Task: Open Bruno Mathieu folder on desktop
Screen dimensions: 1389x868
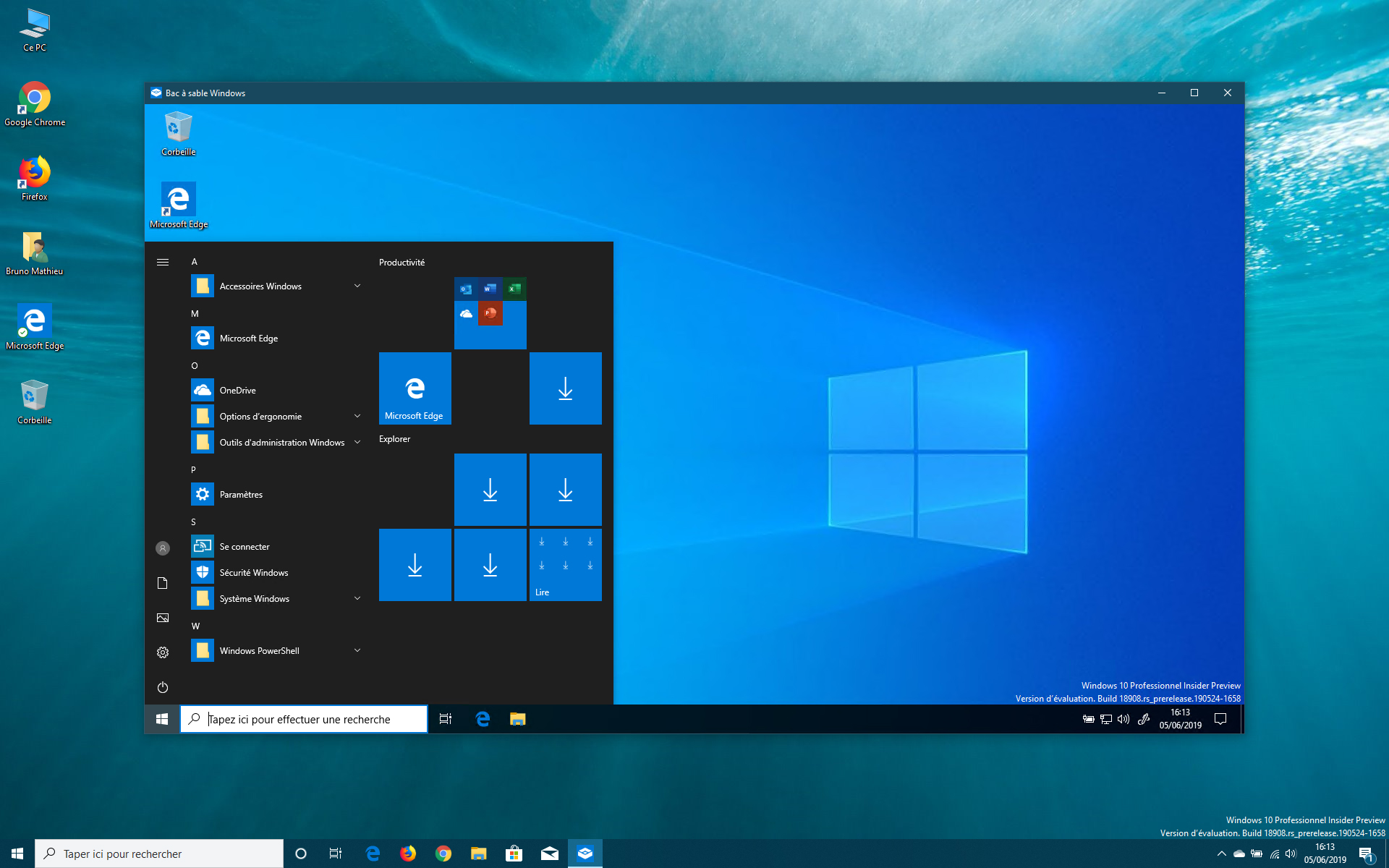Action: [35, 254]
